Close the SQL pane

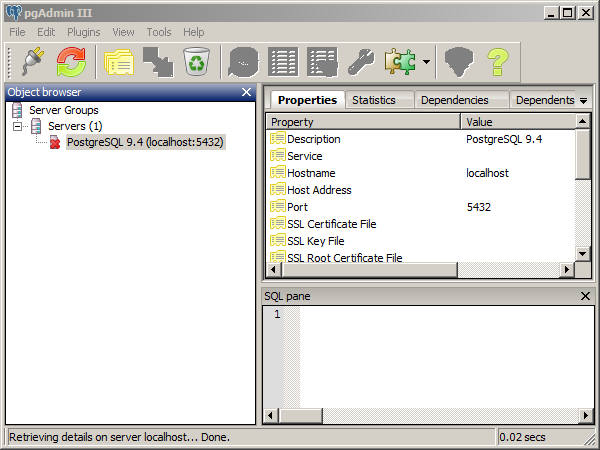click(x=585, y=296)
